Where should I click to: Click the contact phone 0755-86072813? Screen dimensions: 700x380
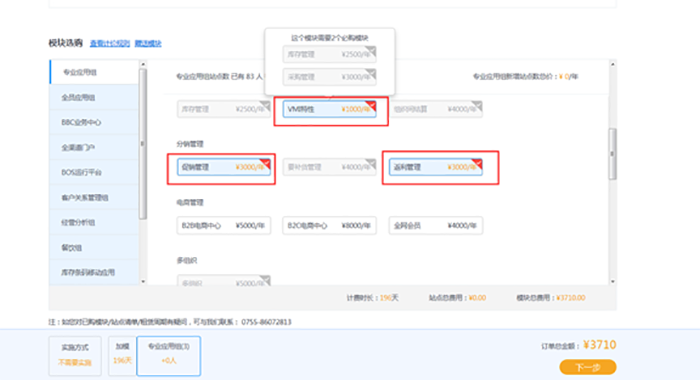click(x=267, y=322)
